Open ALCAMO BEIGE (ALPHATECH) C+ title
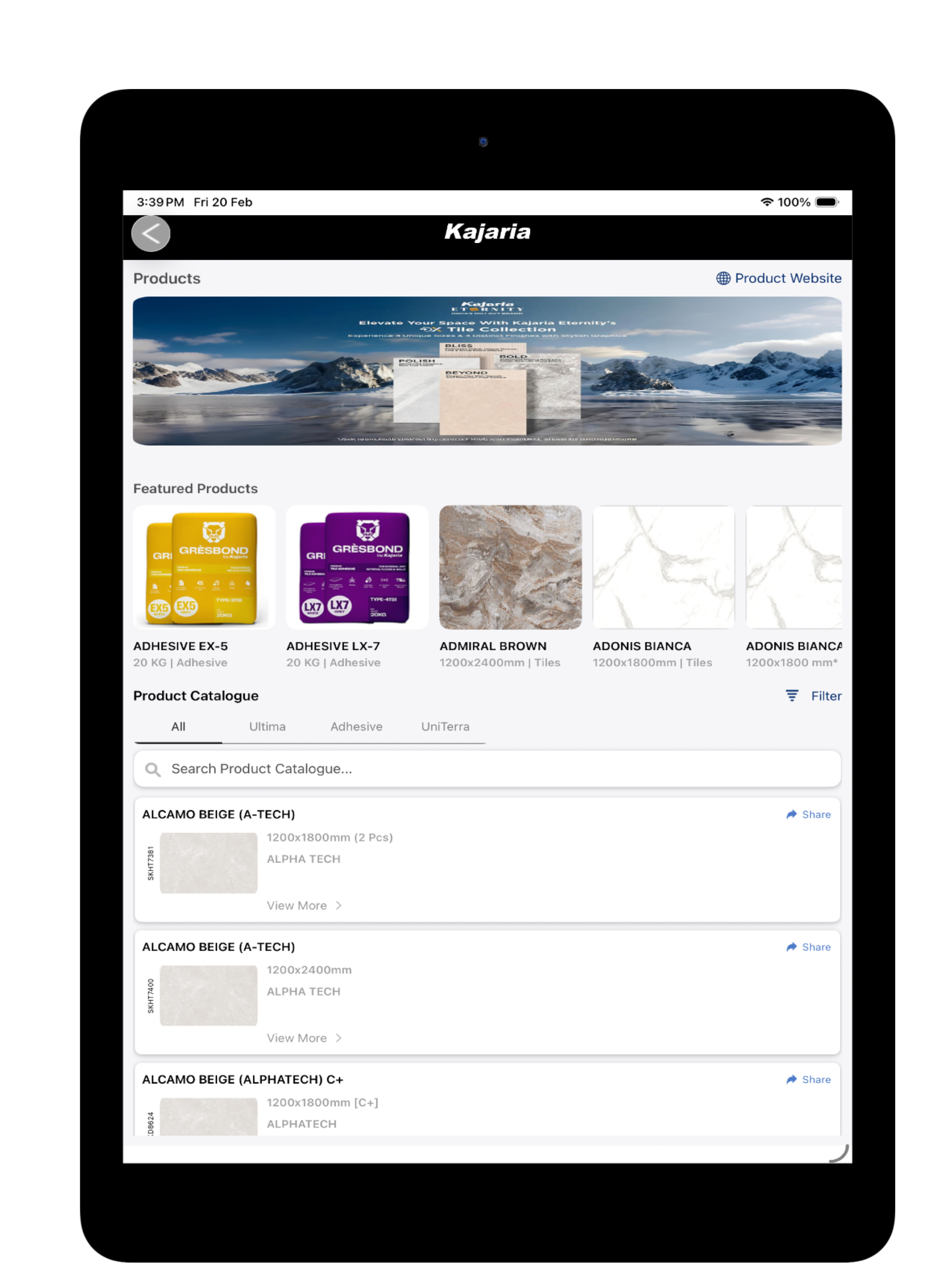The height and width of the screenshot is (1270, 952). (243, 1080)
